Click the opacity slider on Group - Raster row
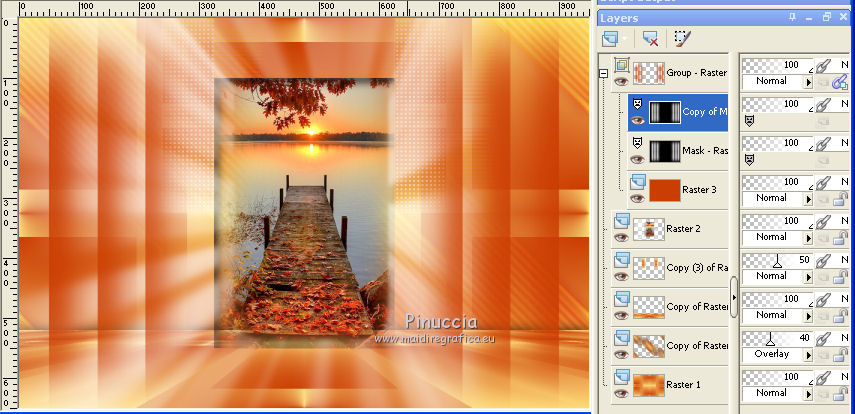Screen dimensions: 855x414 tap(778, 65)
